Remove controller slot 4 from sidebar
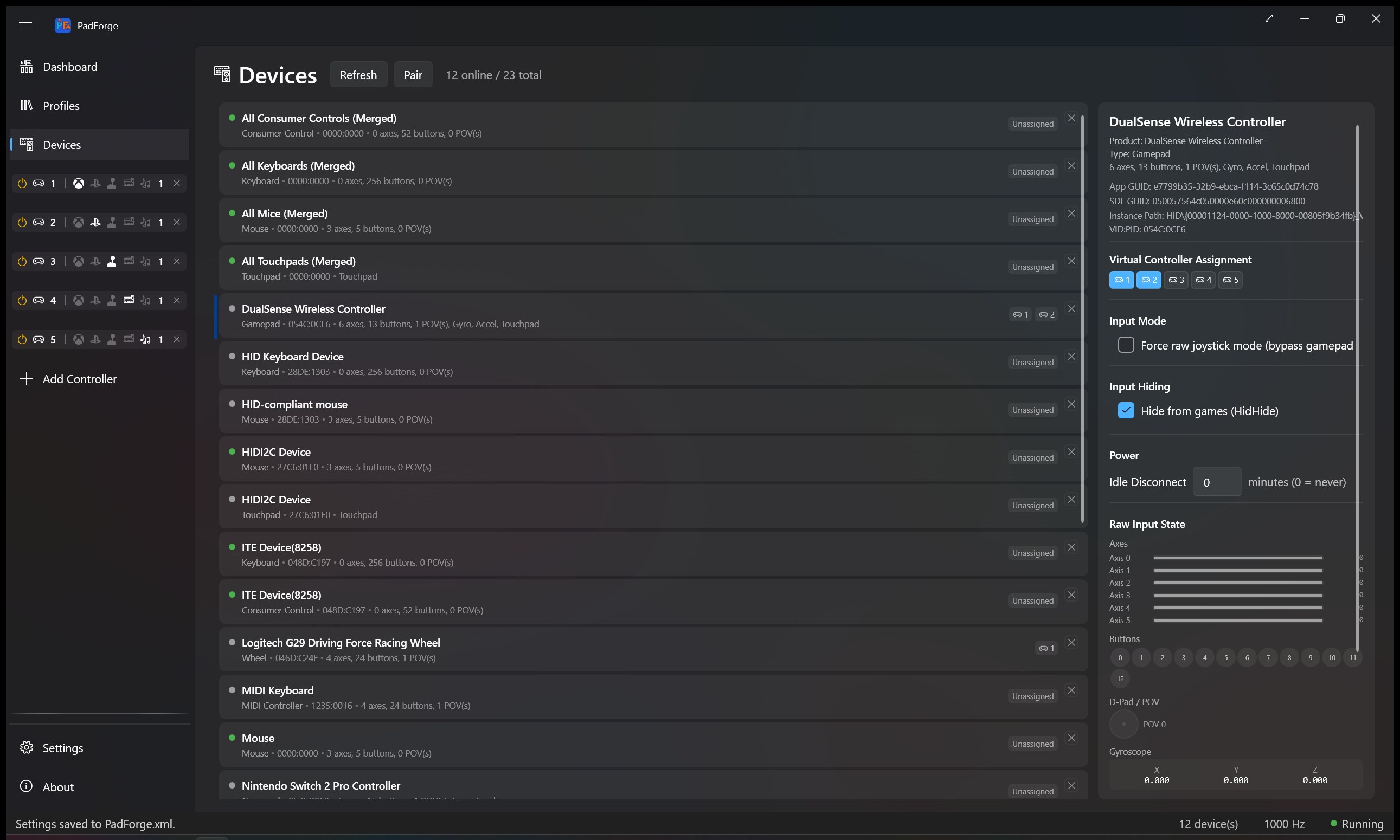This screenshot has height=840, width=1400. pos(177,301)
